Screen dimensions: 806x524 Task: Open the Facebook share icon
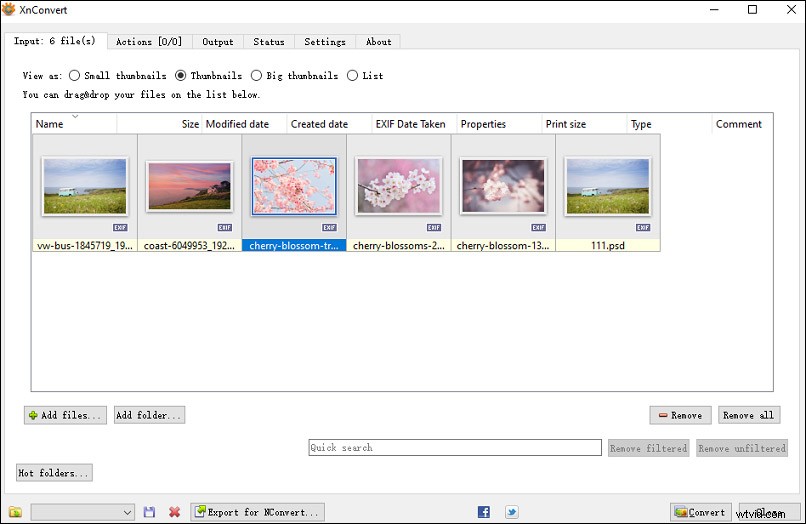click(484, 512)
